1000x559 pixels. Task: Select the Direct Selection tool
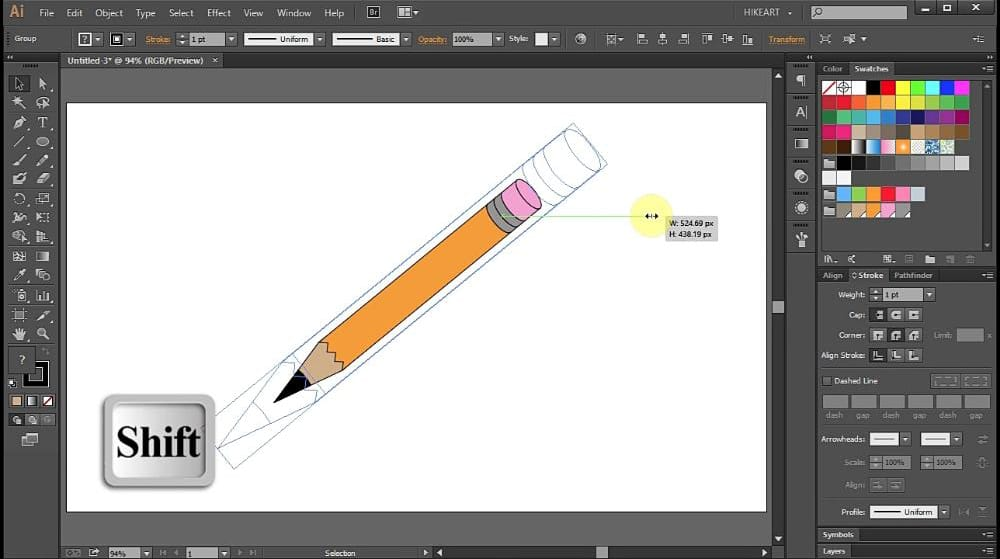coord(43,83)
